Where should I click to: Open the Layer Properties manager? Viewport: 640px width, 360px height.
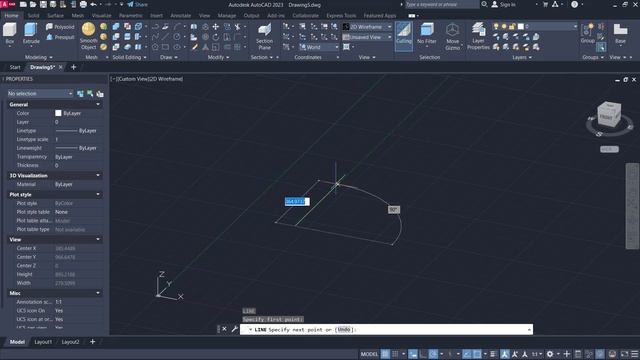point(478,36)
